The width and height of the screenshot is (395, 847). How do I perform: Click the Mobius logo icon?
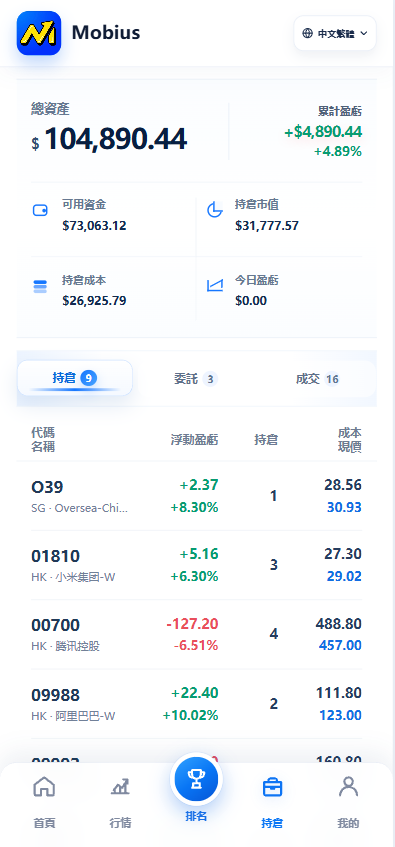tap(39, 33)
